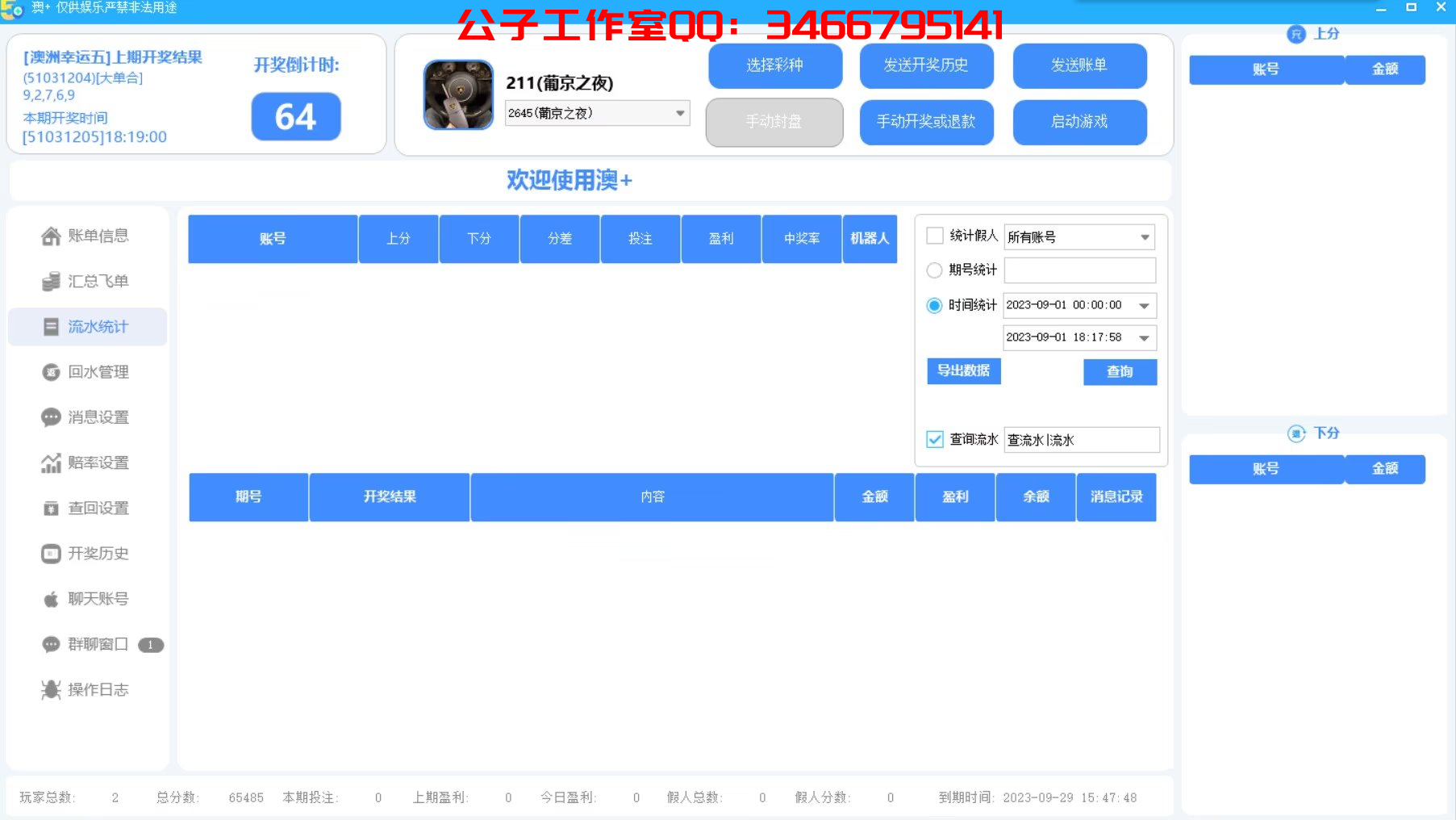Click the list icon beside 流水统计
Viewport: 1456px width, 820px height.
(51, 327)
